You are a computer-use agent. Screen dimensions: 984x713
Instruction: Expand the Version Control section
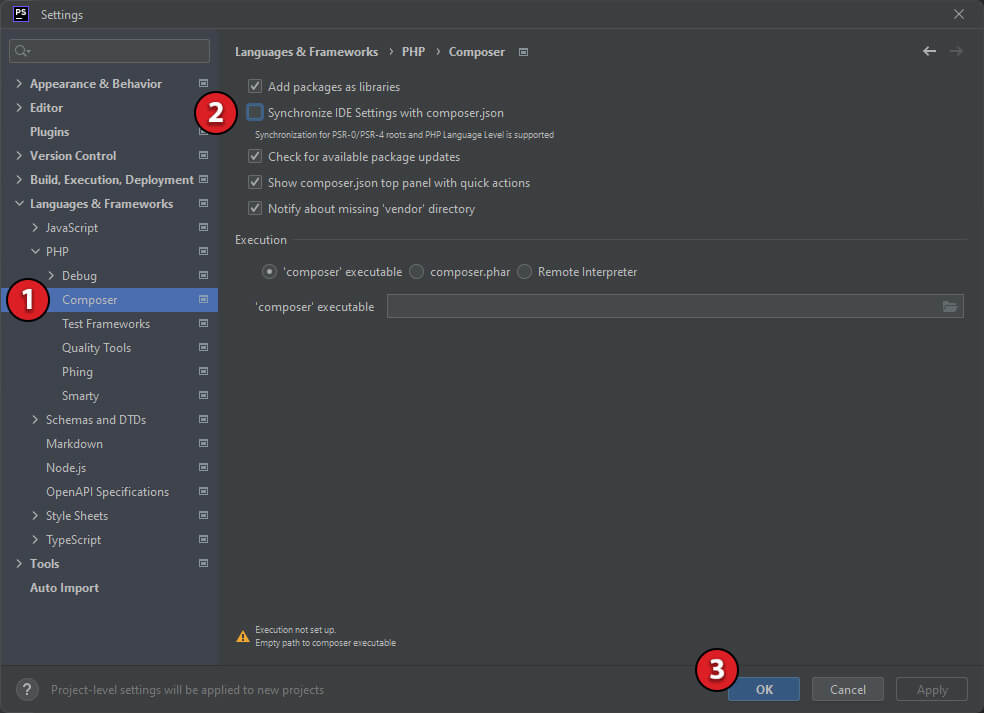[18, 155]
